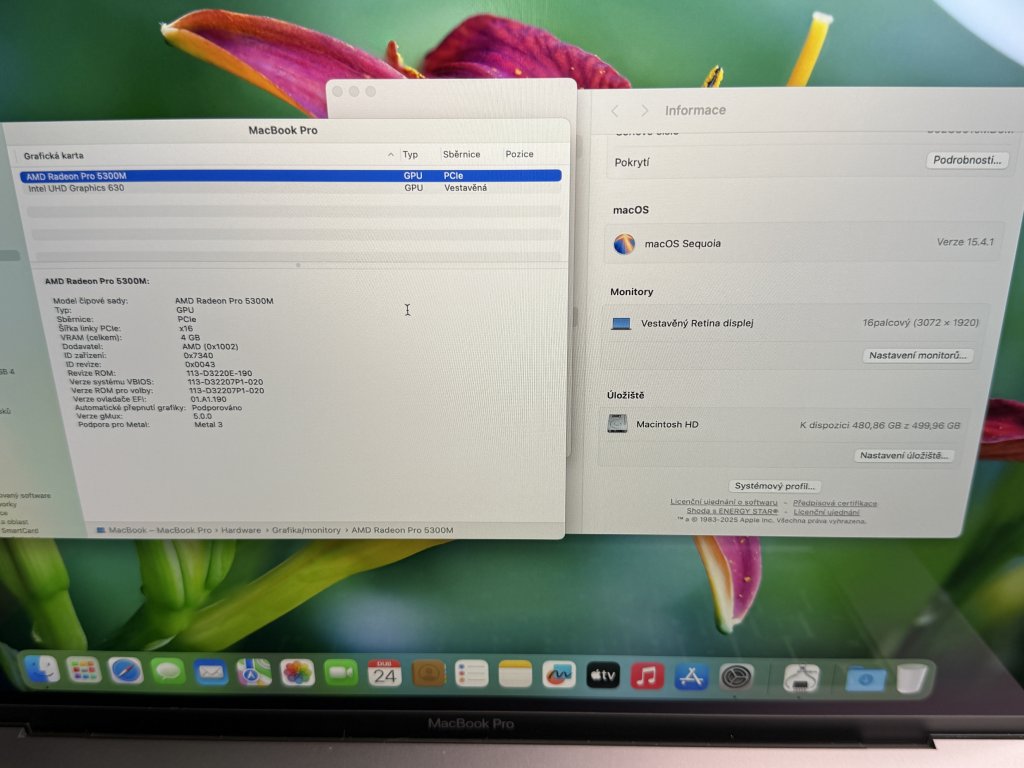
Task: Open Reminders from the Dock
Action: (x=472, y=675)
